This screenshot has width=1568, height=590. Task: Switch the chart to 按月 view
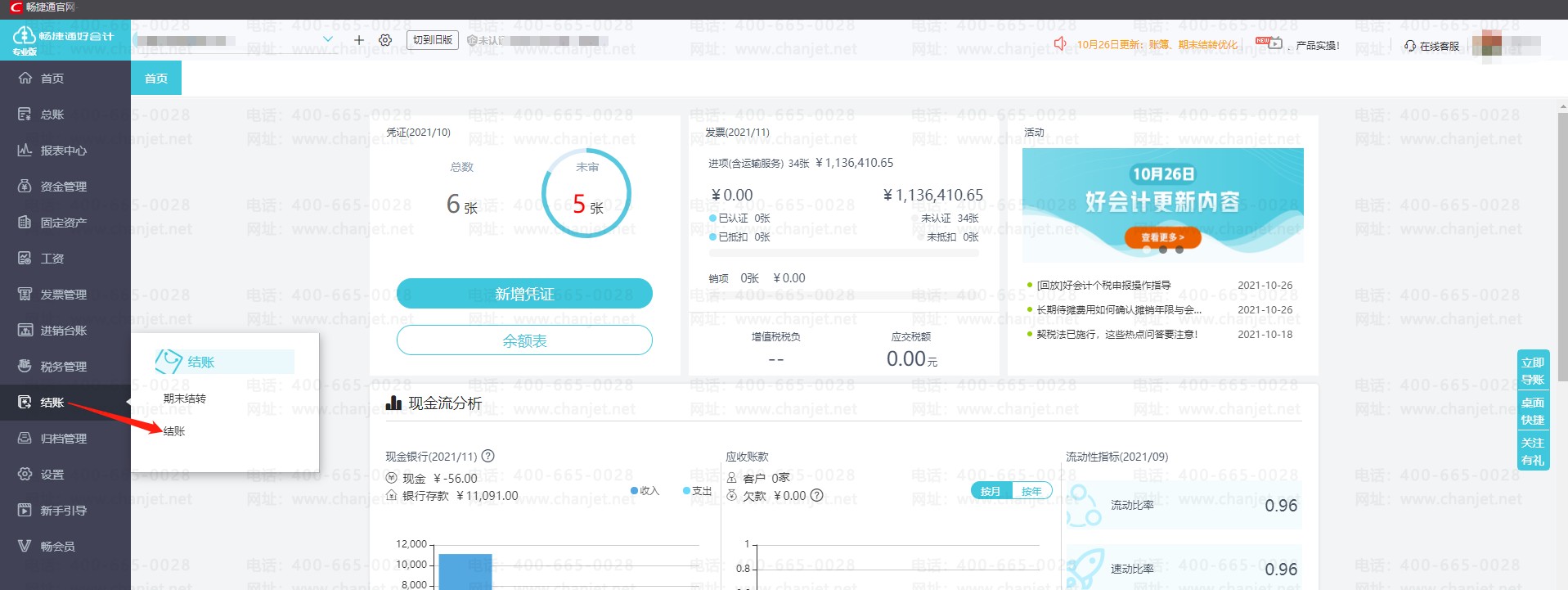[x=991, y=491]
